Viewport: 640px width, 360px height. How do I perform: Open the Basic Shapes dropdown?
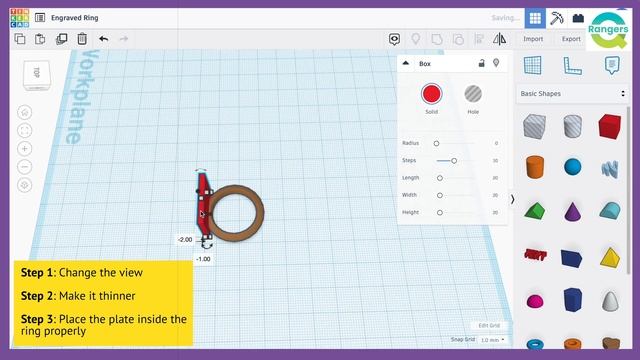click(572, 93)
